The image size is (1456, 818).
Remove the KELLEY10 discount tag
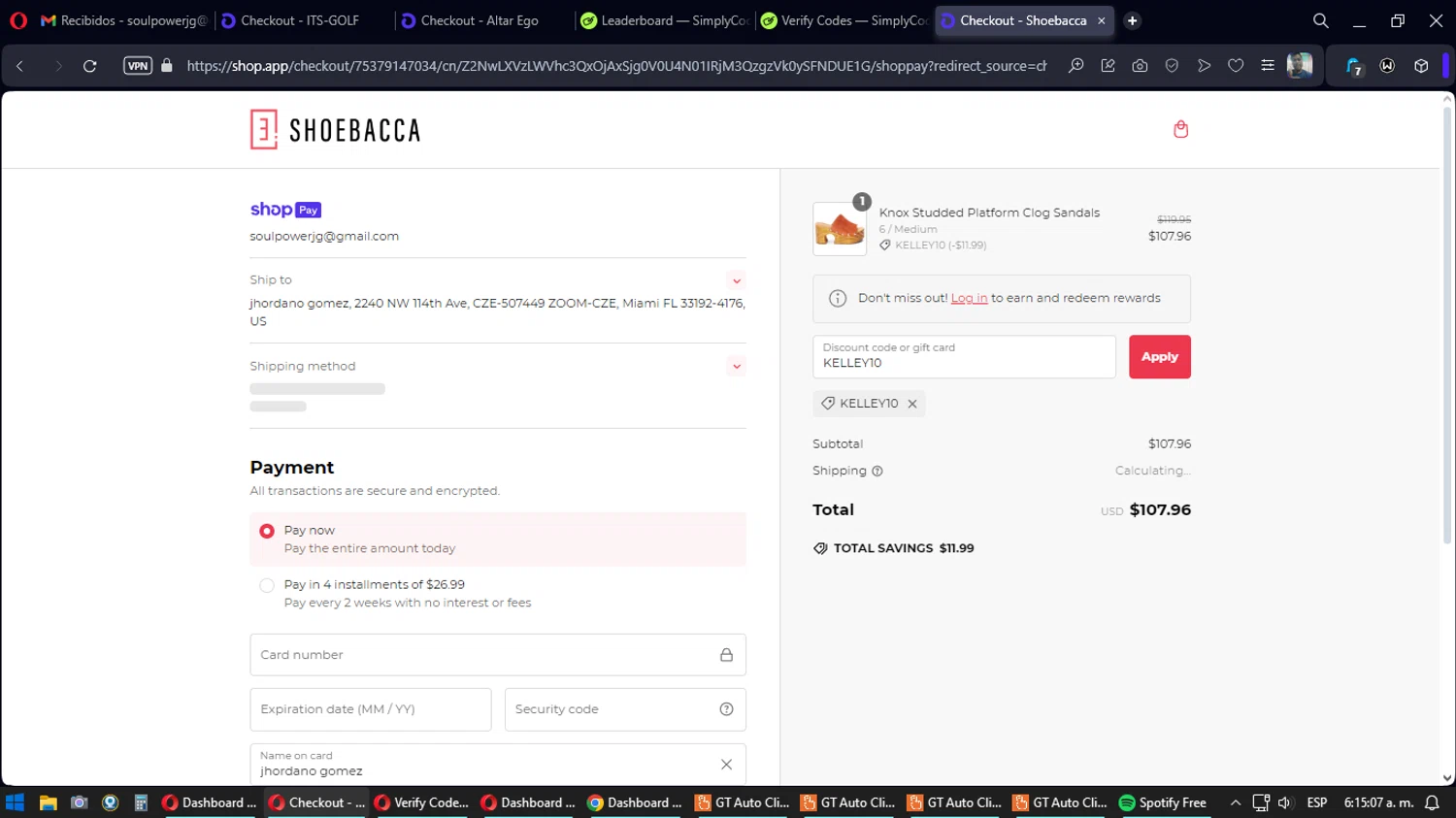[x=912, y=404]
